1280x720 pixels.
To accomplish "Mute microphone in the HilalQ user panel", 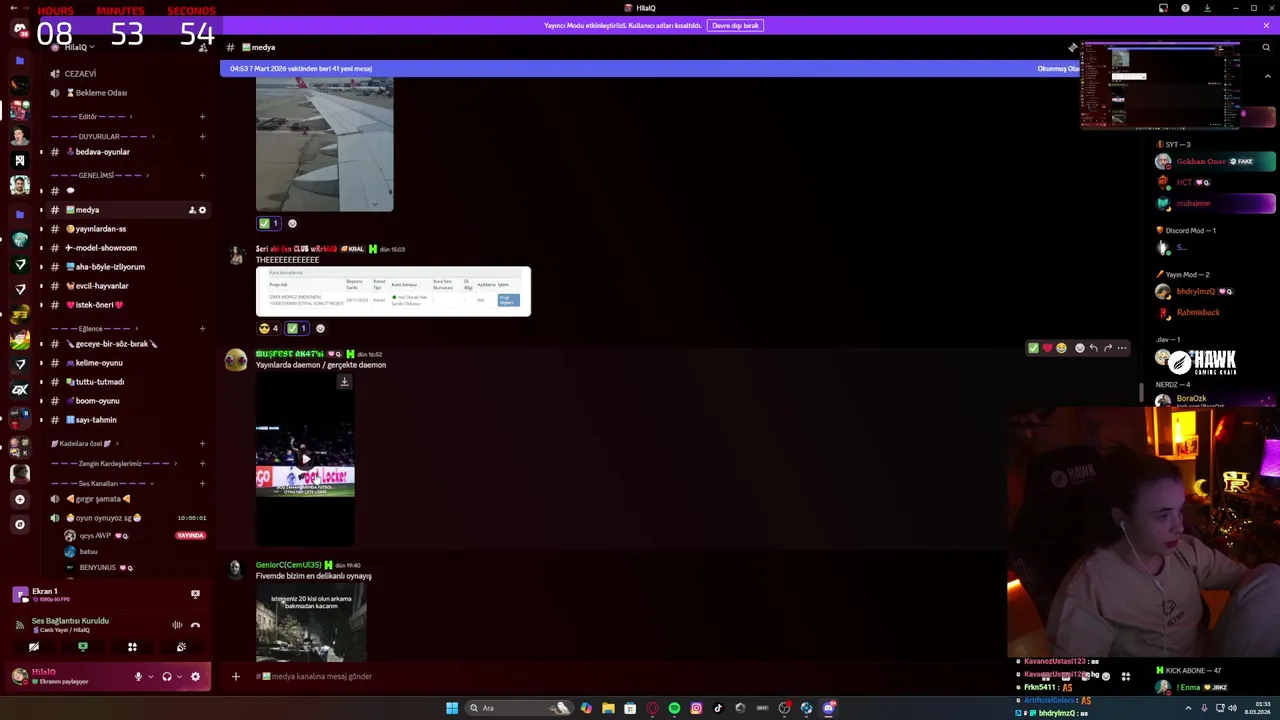I will (138, 677).
